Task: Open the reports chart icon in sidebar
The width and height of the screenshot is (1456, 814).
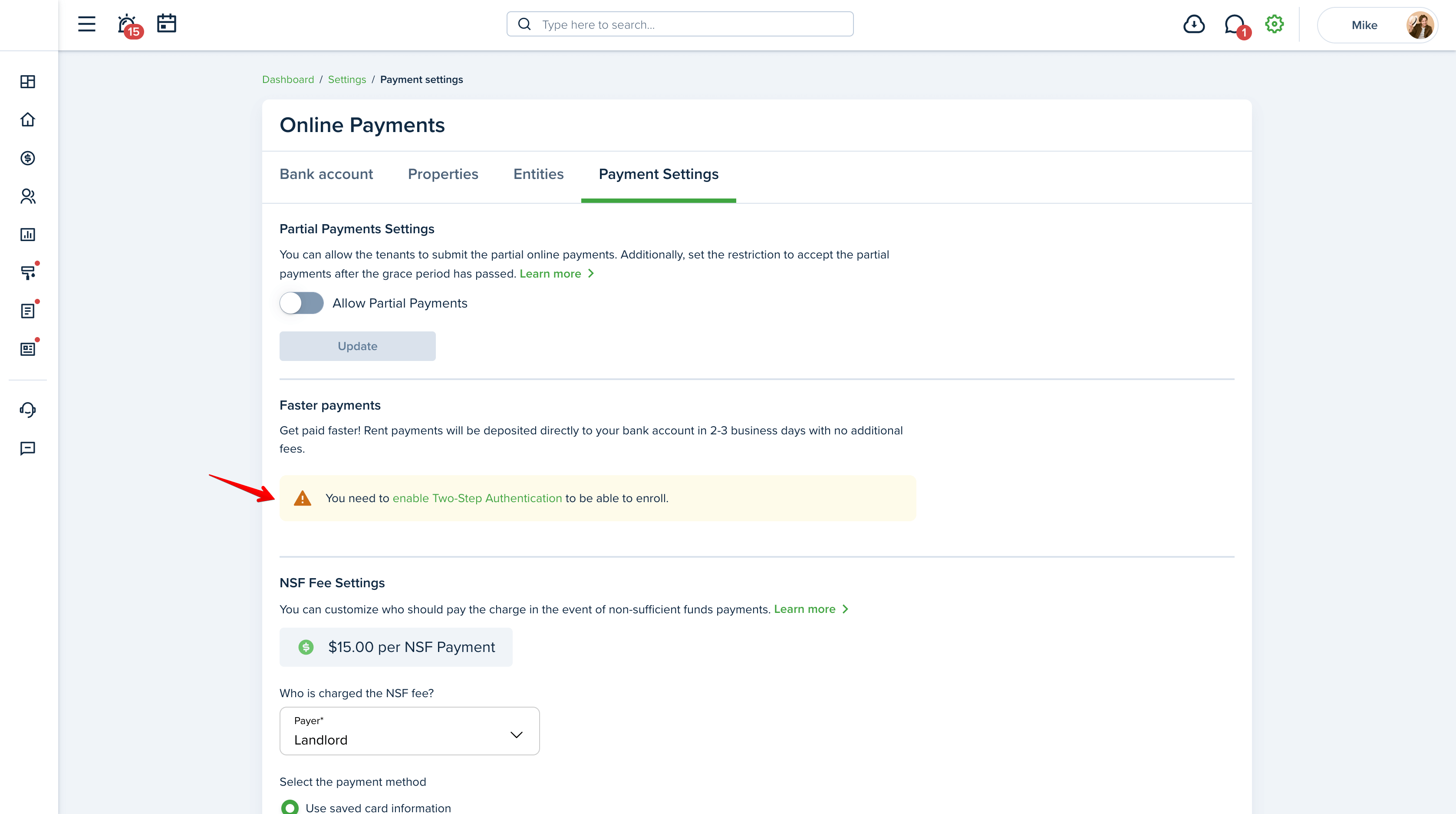Action: pos(28,235)
